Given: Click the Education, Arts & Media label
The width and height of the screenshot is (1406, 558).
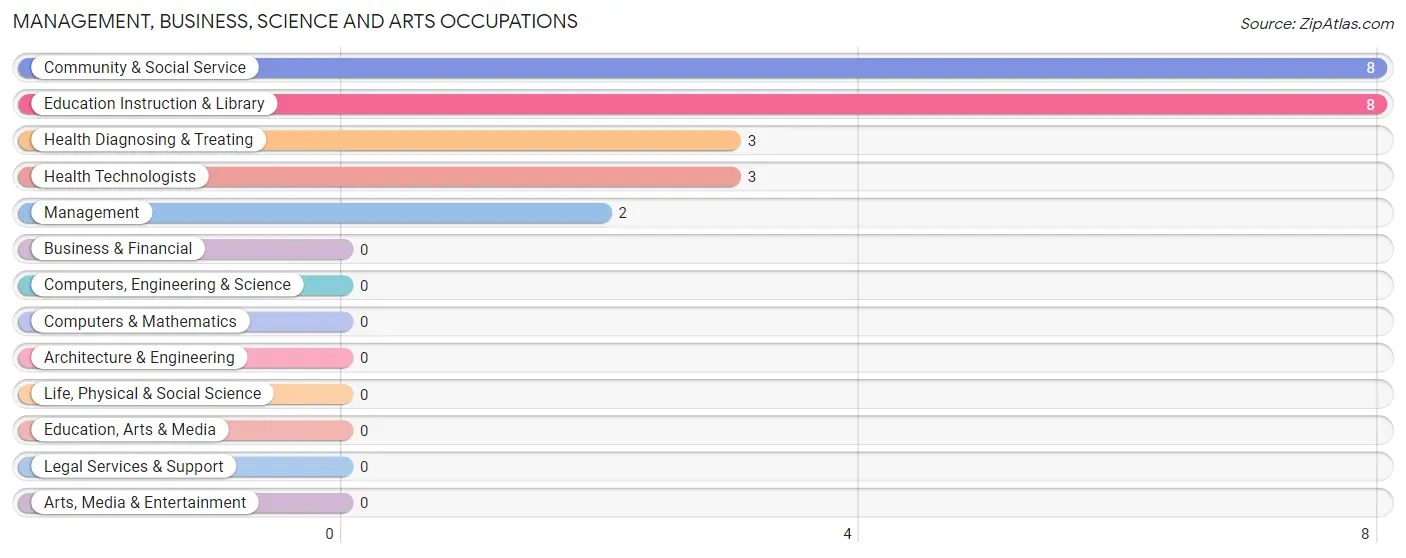Looking at the screenshot, I should click(x=130, y=430).
